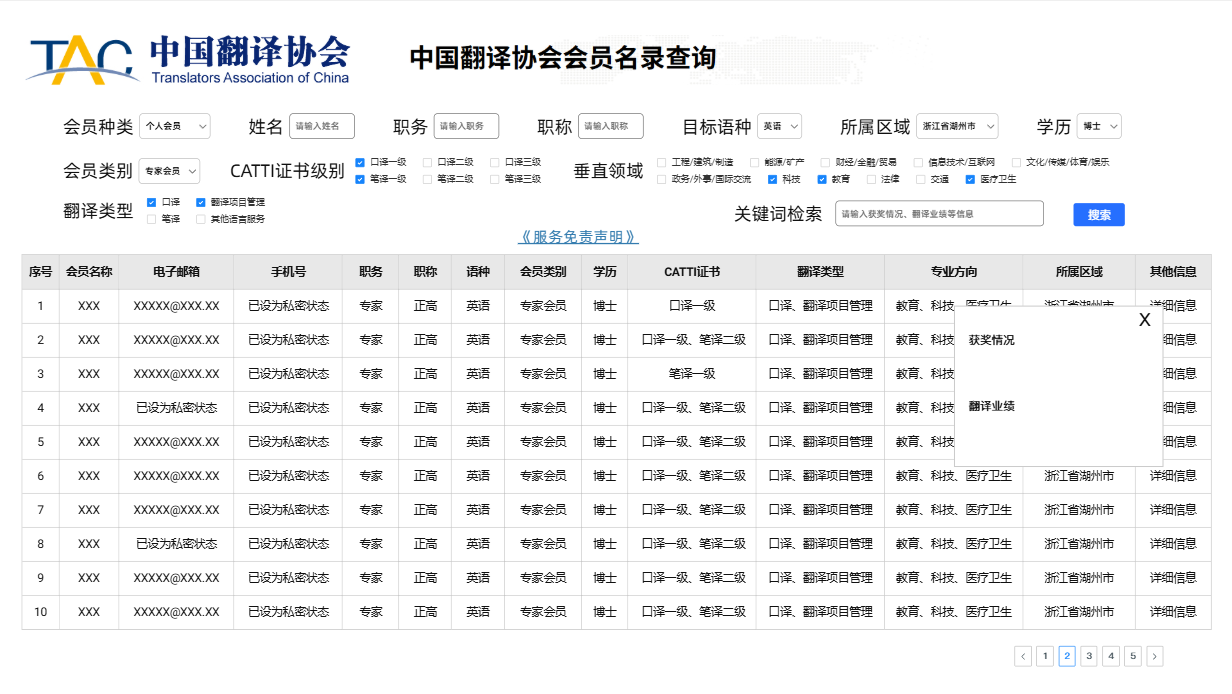The width and height of the screenshot is (1232, 694).
Task: Open the 学历 education dropdown
Action: click(x=1099, y=126)
